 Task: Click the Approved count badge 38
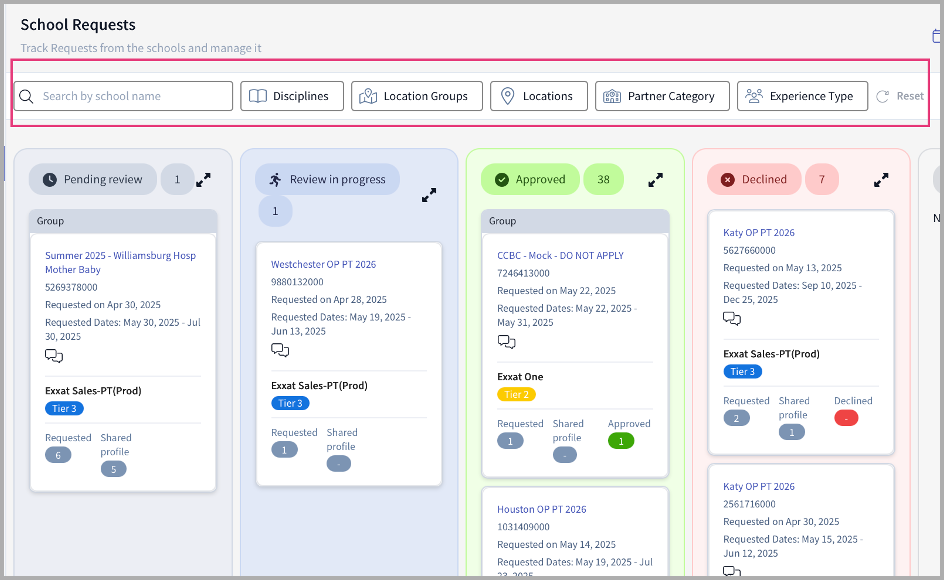[x=603, y=179]
